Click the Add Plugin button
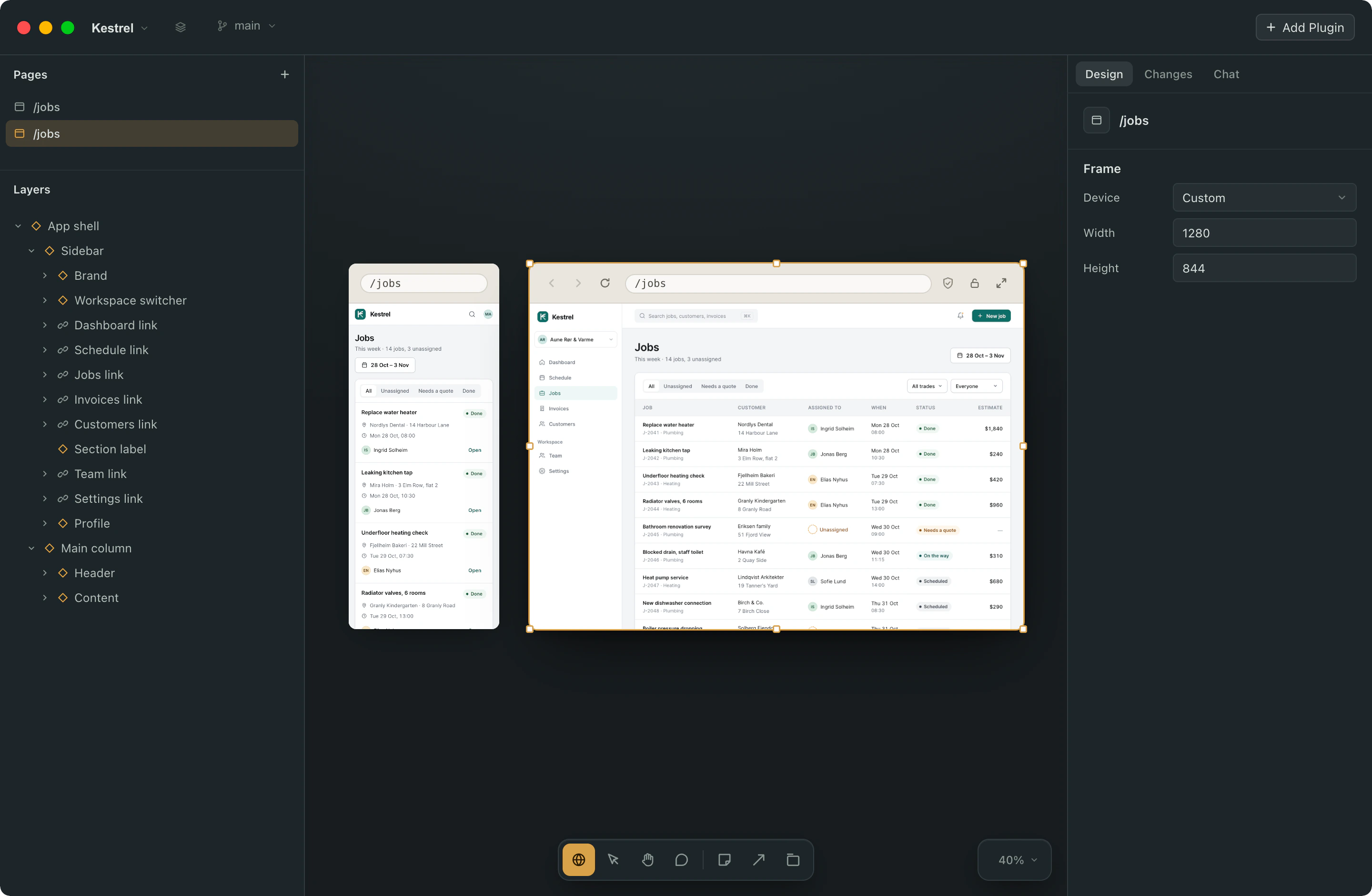 [x=1305, y=28]
